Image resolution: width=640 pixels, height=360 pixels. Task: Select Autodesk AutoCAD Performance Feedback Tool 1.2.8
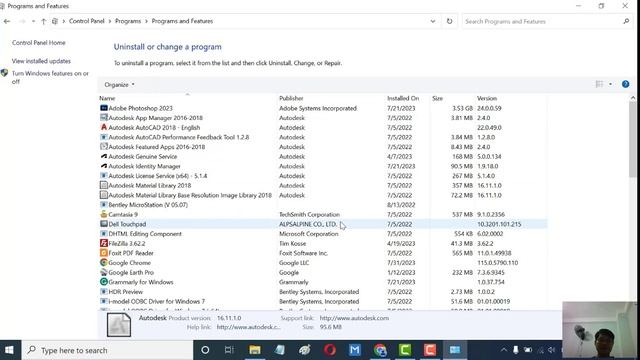click(x=322, y=137)
